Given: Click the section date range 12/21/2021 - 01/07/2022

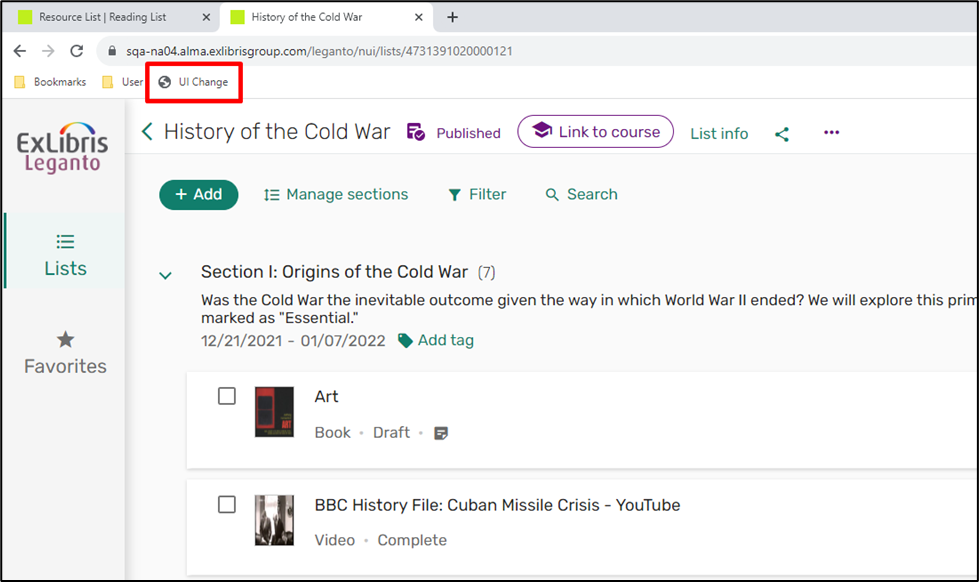Looking at the screenshot, I should coord(293,341).
